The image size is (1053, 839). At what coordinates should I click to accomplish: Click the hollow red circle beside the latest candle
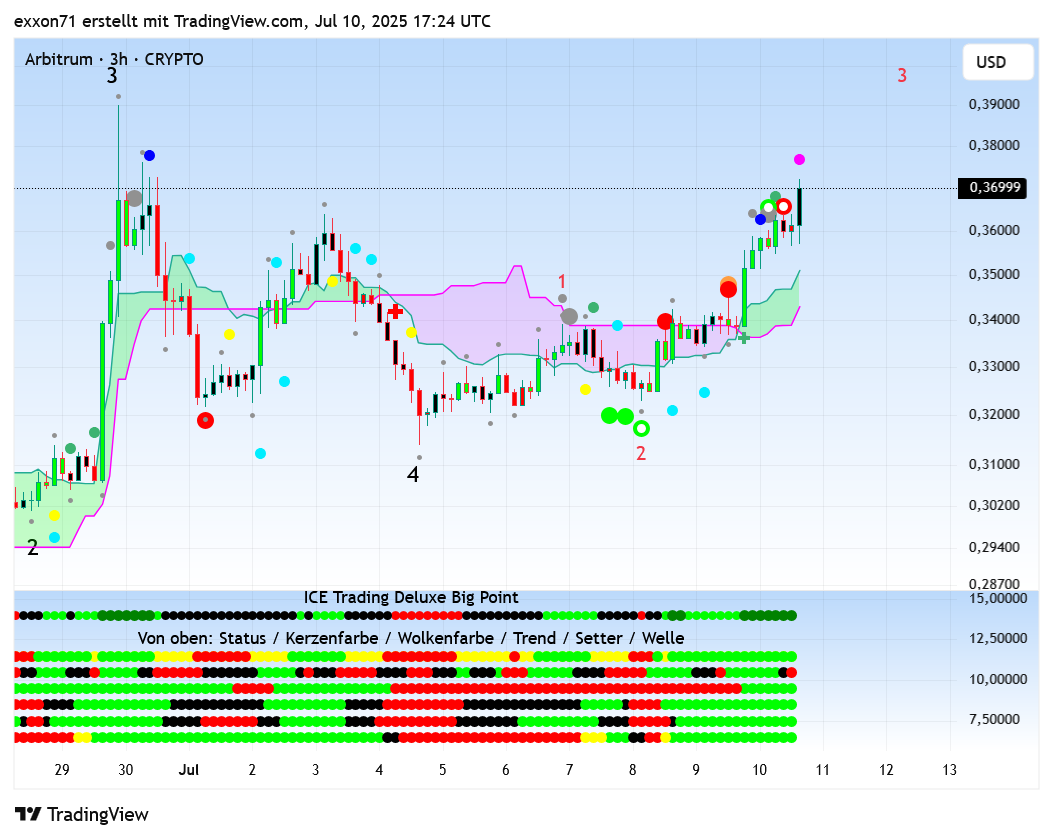click(x=785, y=207)
